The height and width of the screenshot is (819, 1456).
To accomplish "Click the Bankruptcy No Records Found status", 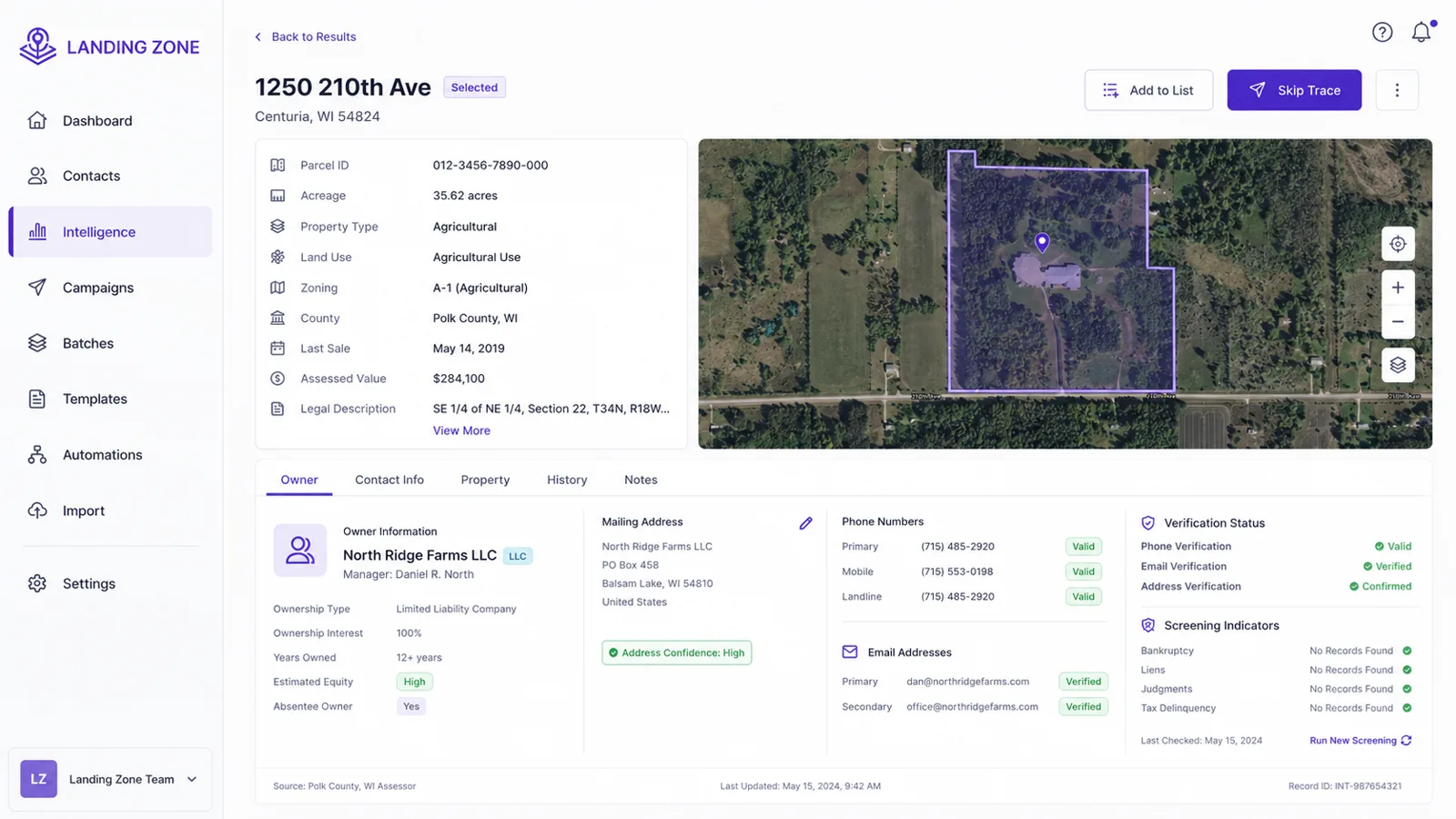I will (1360, 651).
